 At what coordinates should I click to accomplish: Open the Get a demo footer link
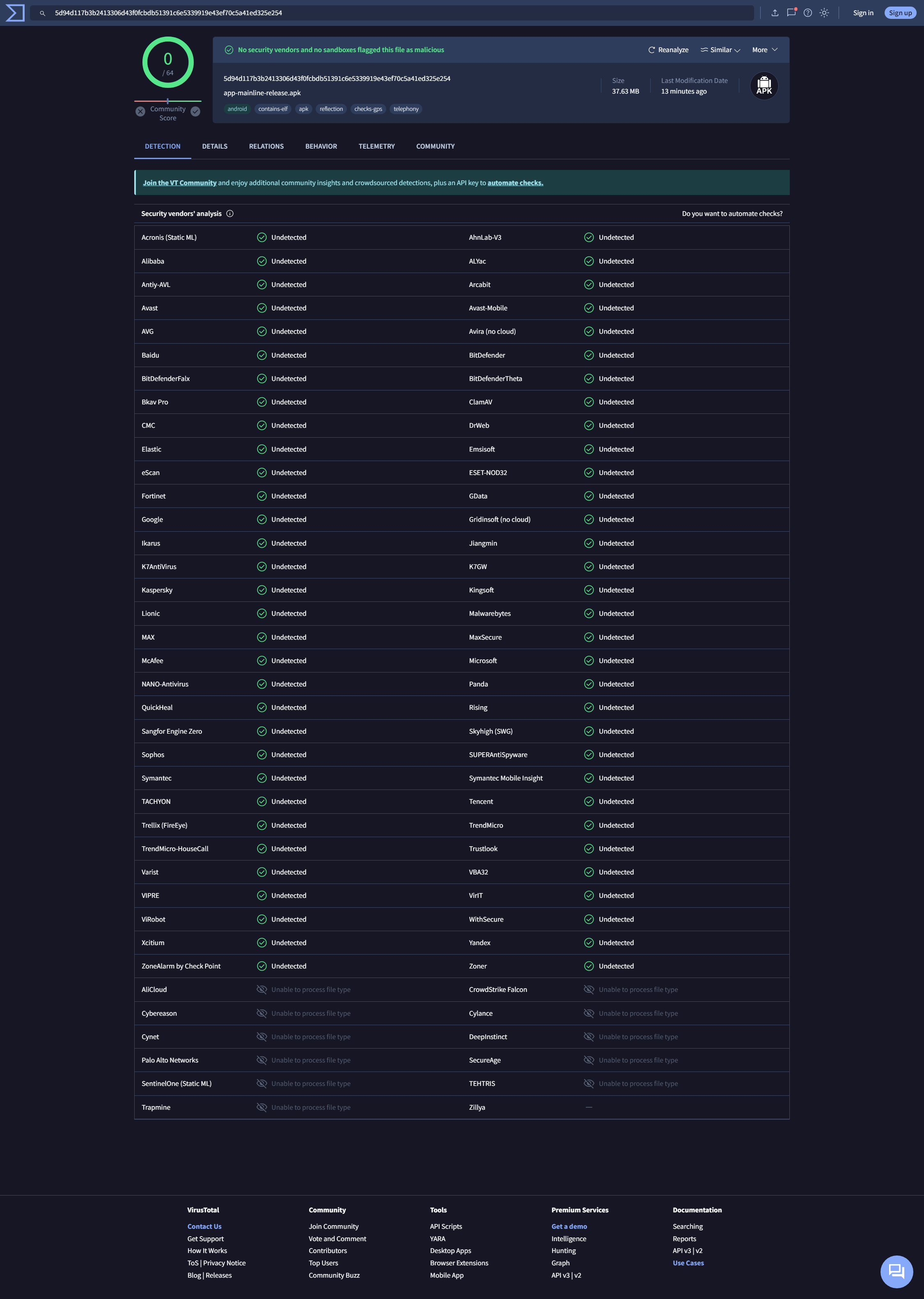click(569, 1226)
